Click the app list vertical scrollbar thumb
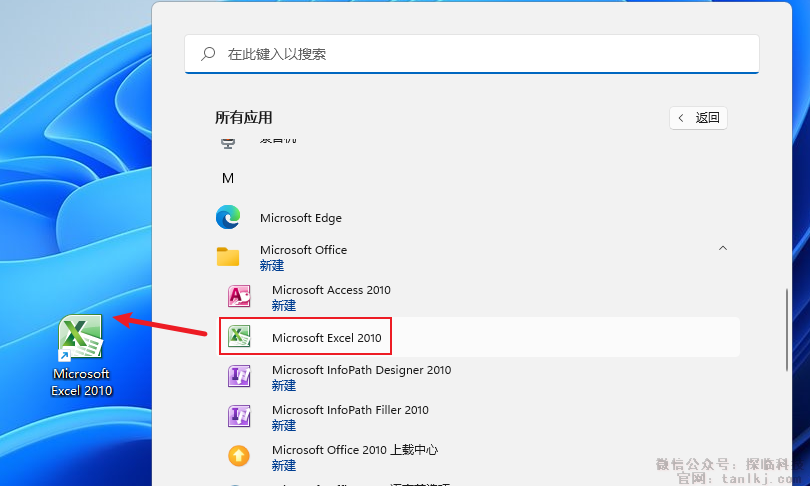810x486 pixels. [x=787, y=330]
